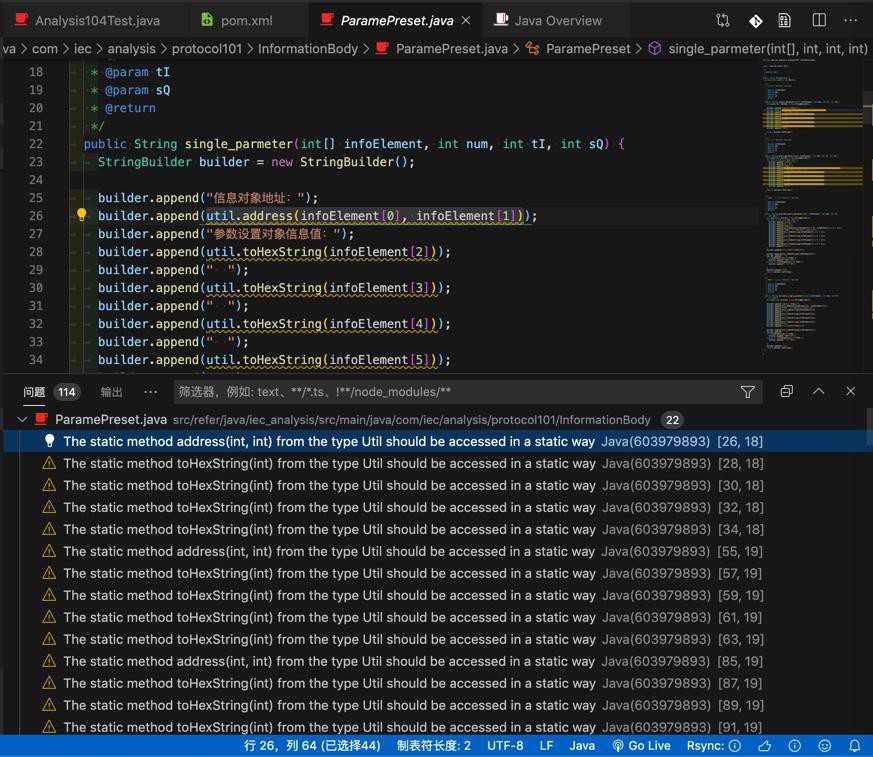
Task: Click the lightbulb quick fix on line 26
Action: (81, 215)
